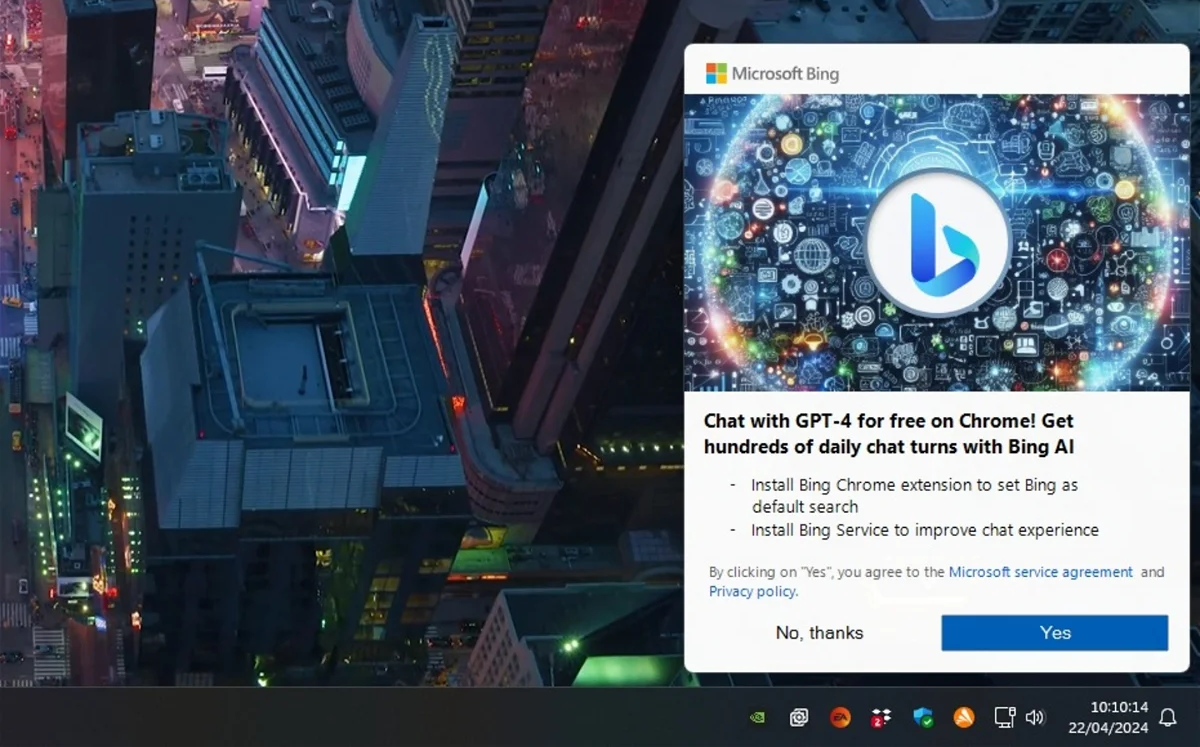Image resolution: width=1200 pixels, height=747 pixels.
Task: Click the large Bing logo banner image
Action: tap(937, 243)
